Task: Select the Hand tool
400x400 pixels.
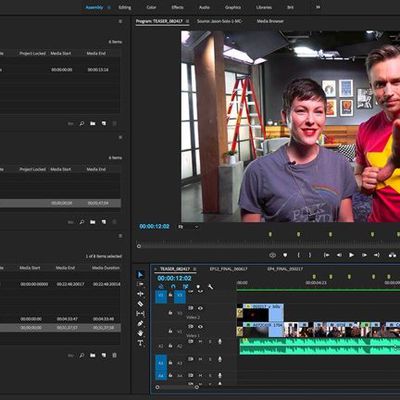Action: (140, 333)
